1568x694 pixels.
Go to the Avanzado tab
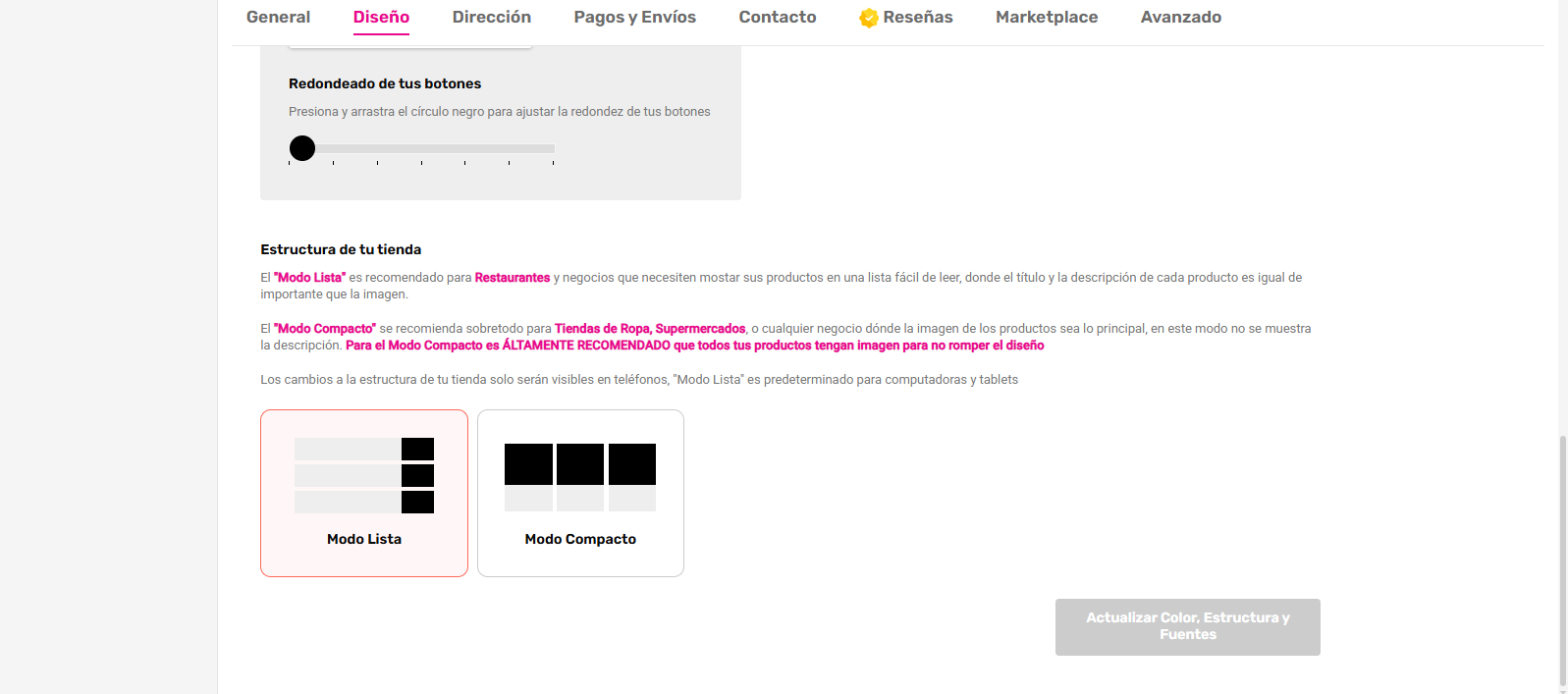pos(1180,18)
